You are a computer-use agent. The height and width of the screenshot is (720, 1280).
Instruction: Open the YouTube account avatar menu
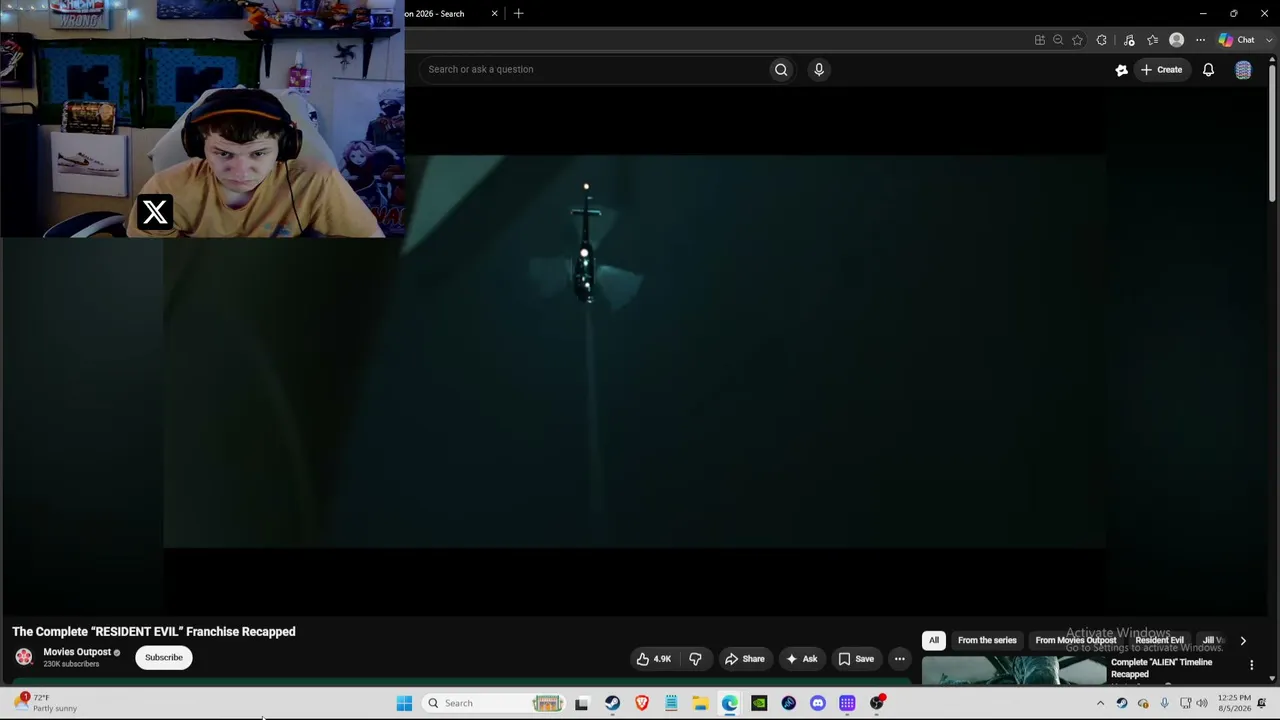click(1243, 69)
